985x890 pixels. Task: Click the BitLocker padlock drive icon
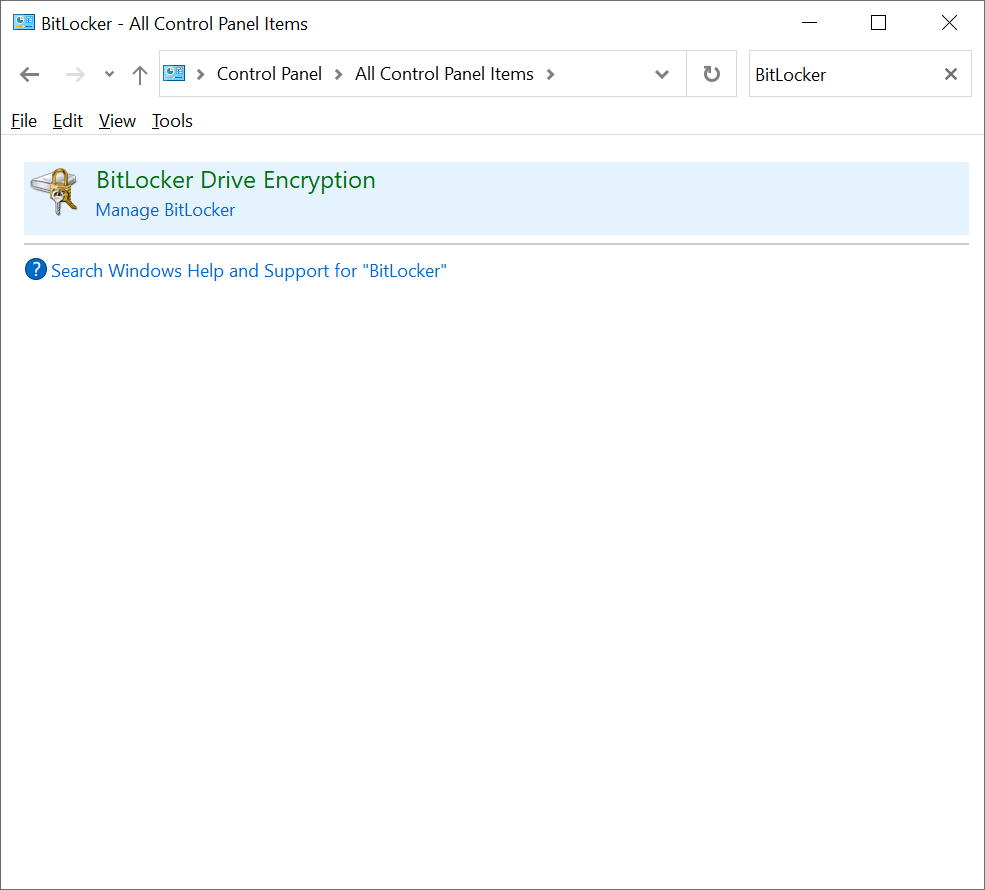(x=55, y=192)
